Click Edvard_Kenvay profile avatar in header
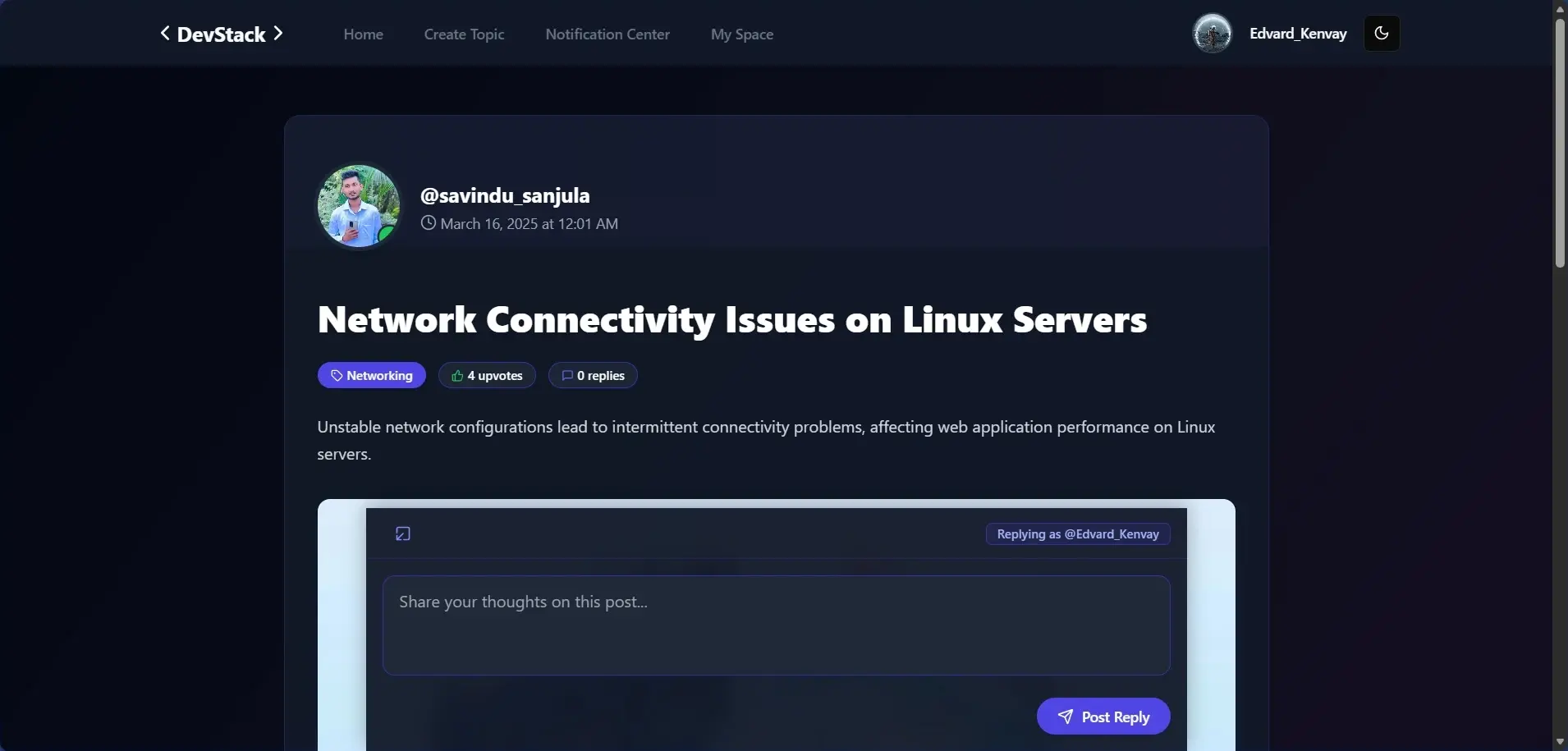1568x751 pixels. (x=1212, y=34)
